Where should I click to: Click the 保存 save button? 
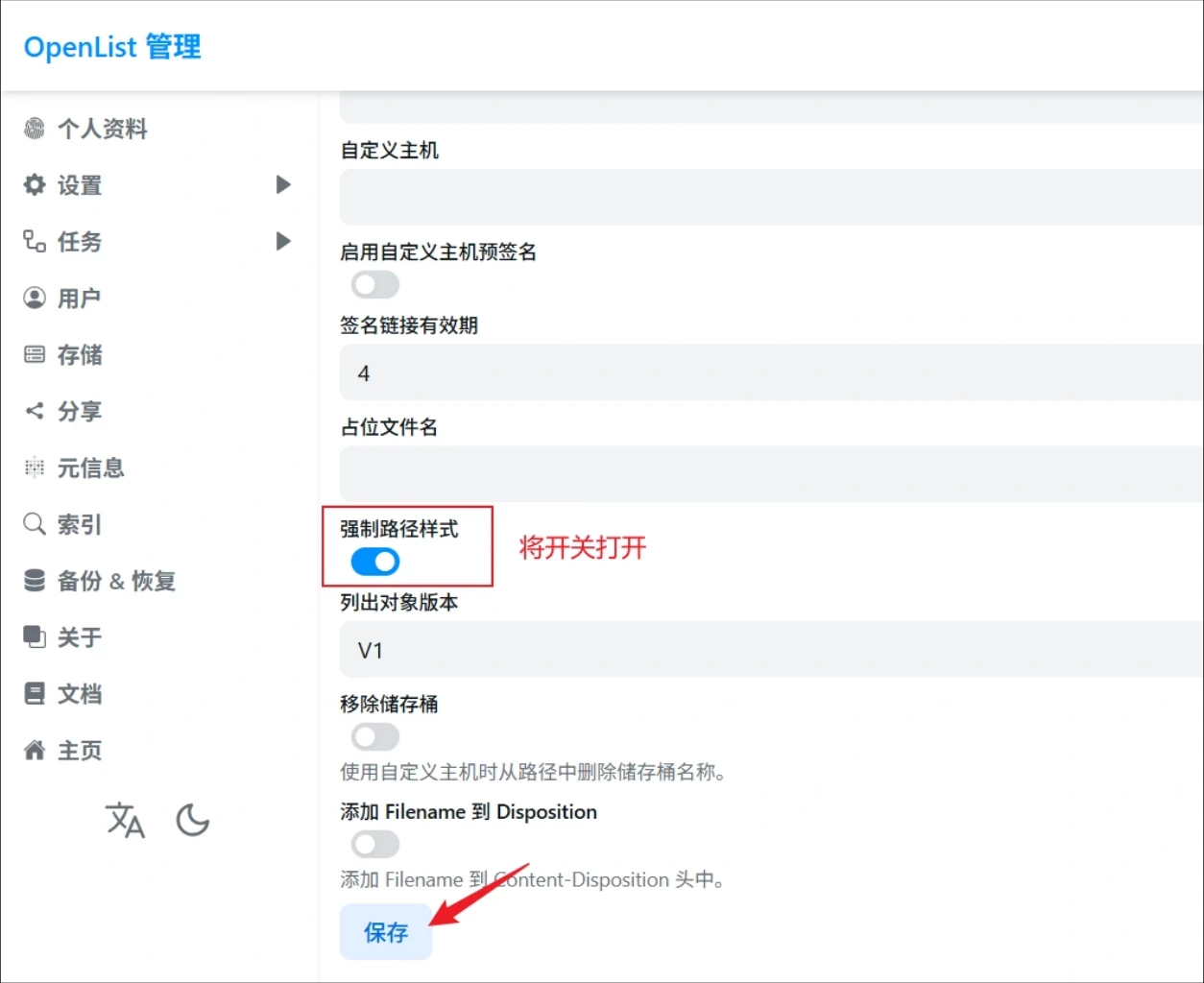(x=386, y=932)
